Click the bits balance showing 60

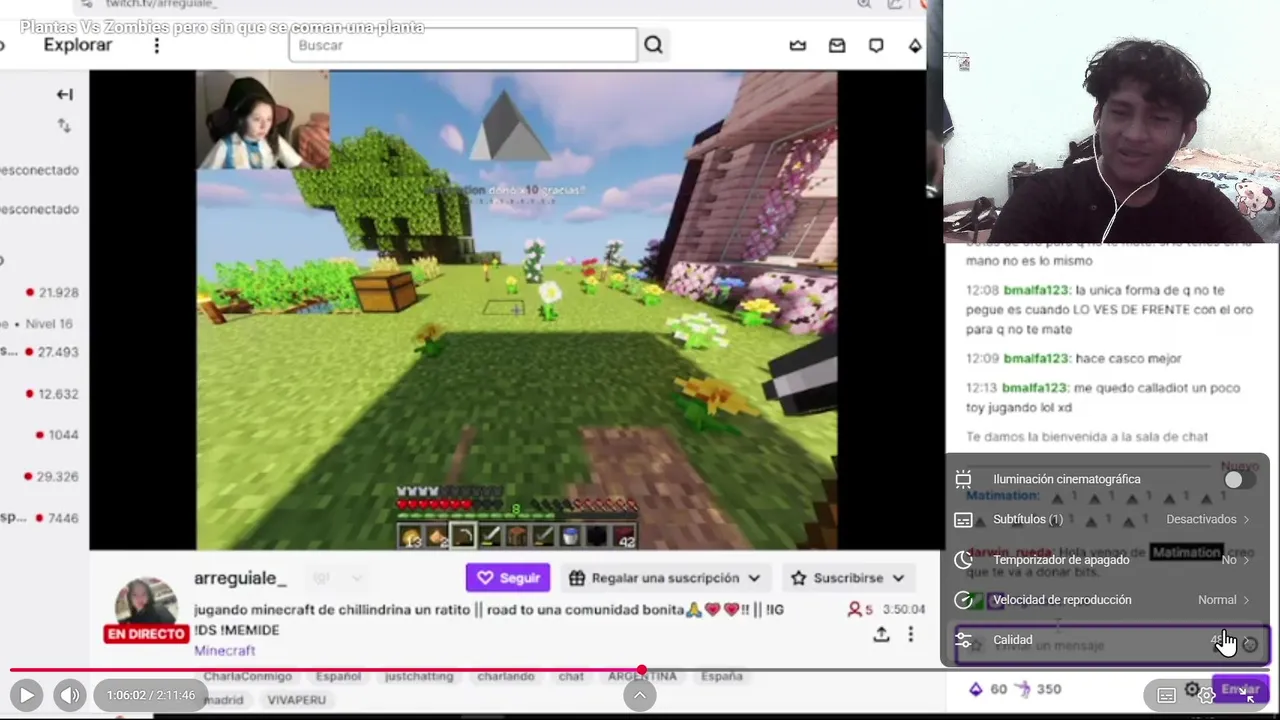pyautogui.click(x=988, y=689)
